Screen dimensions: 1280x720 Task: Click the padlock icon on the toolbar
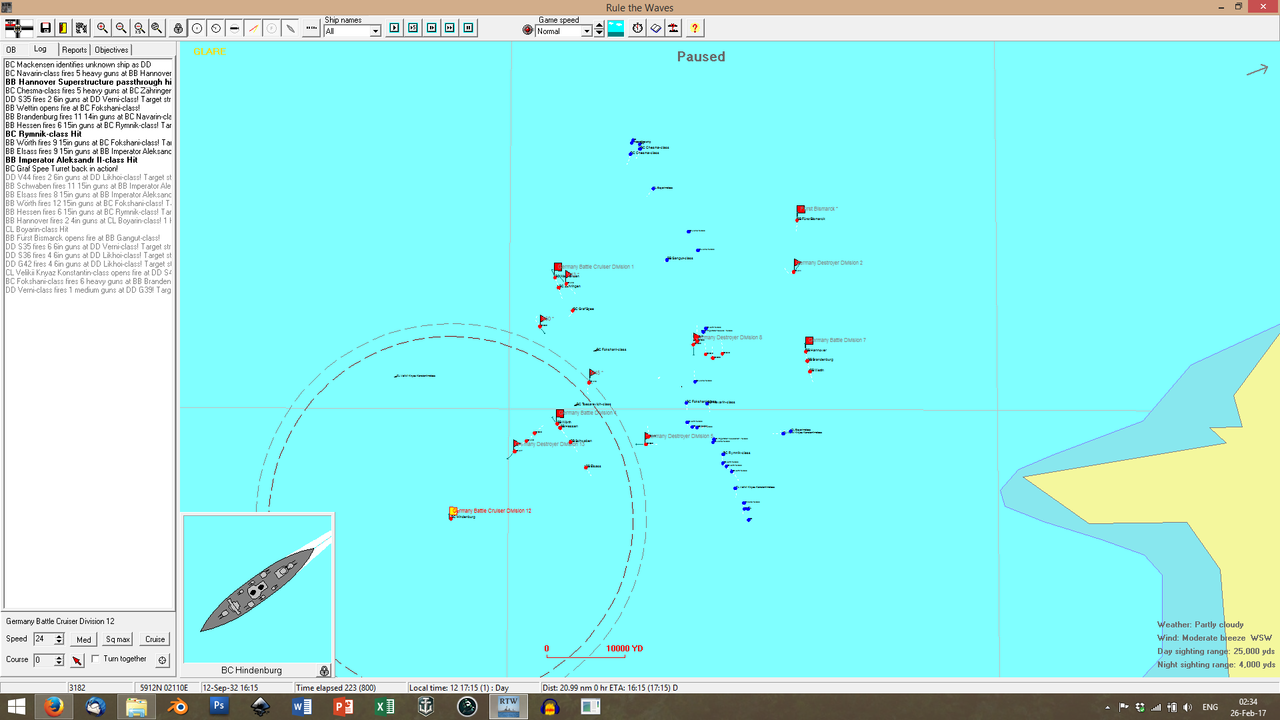[x=178, y=27]
